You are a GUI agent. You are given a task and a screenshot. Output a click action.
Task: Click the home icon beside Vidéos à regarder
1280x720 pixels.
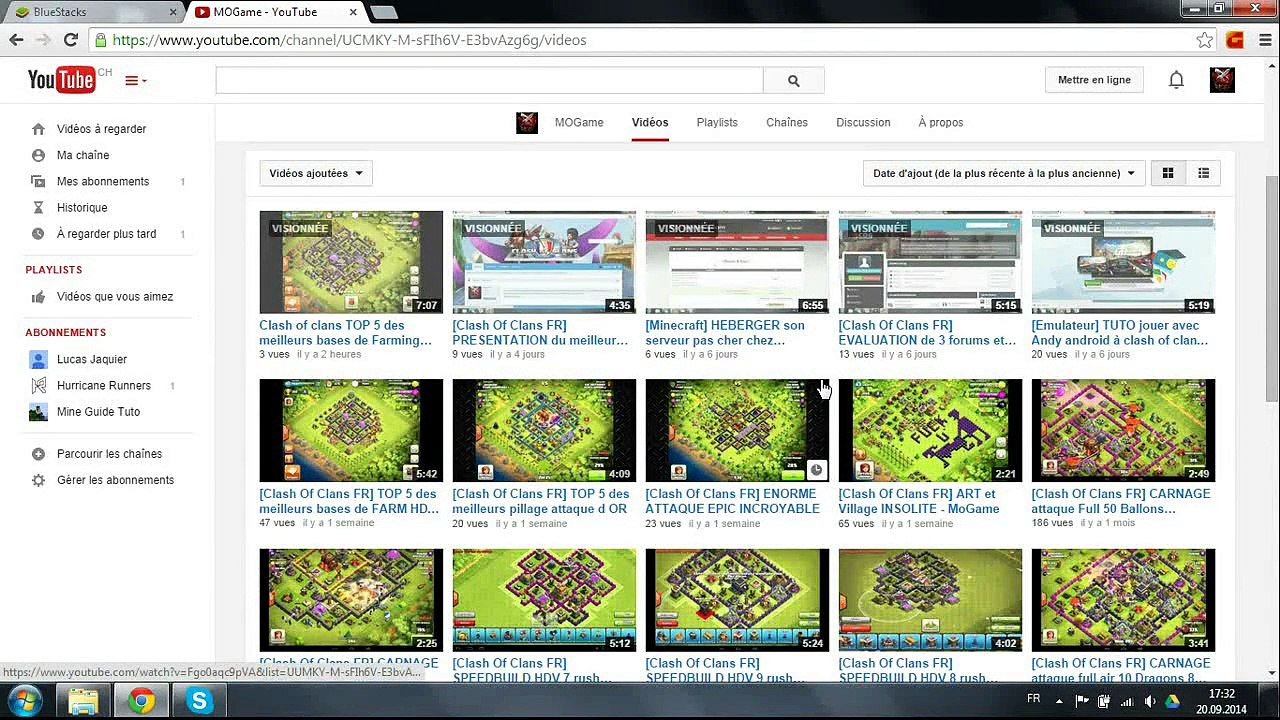[38, 129]
